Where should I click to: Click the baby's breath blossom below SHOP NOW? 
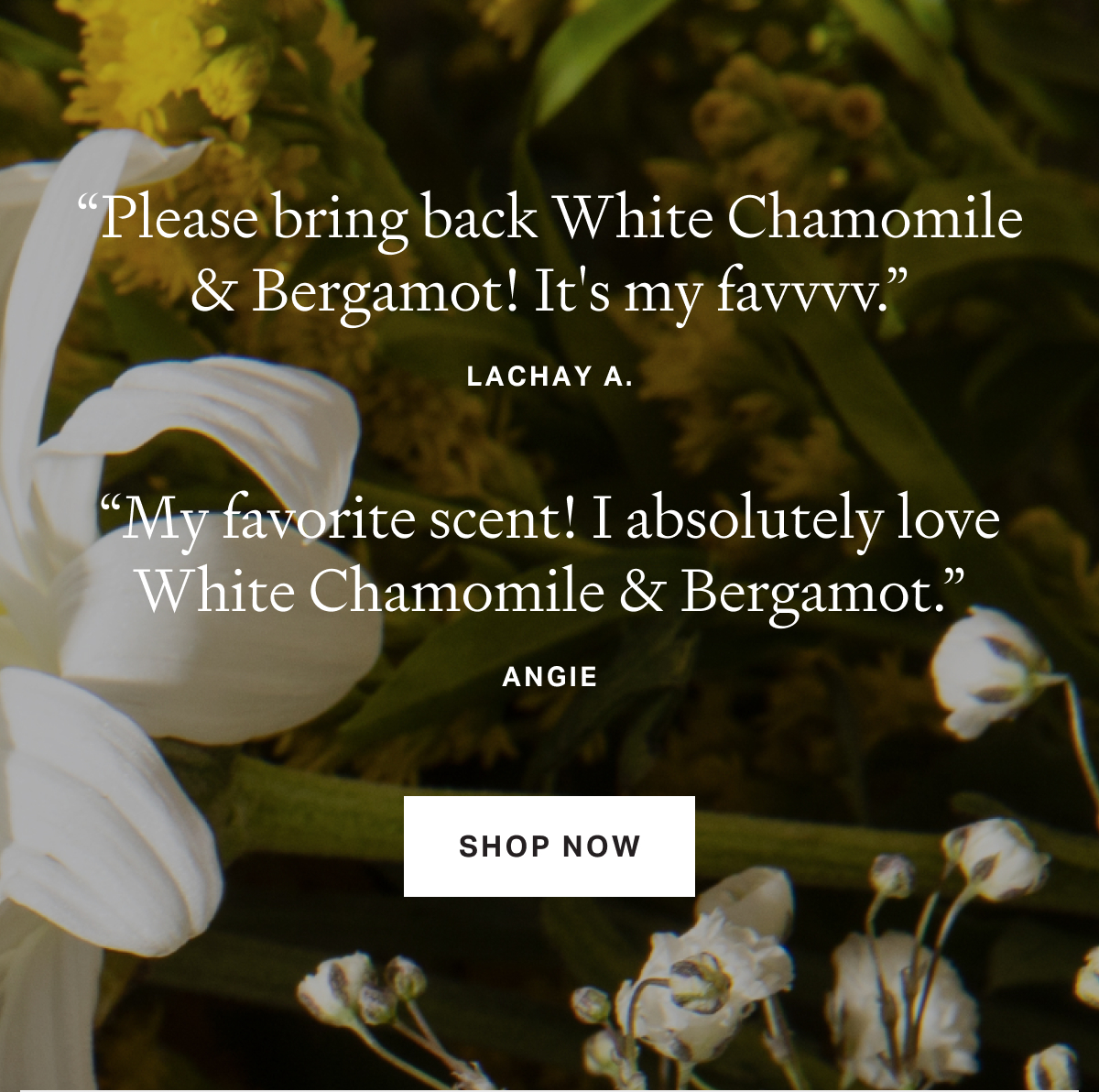tap(705, 980)
